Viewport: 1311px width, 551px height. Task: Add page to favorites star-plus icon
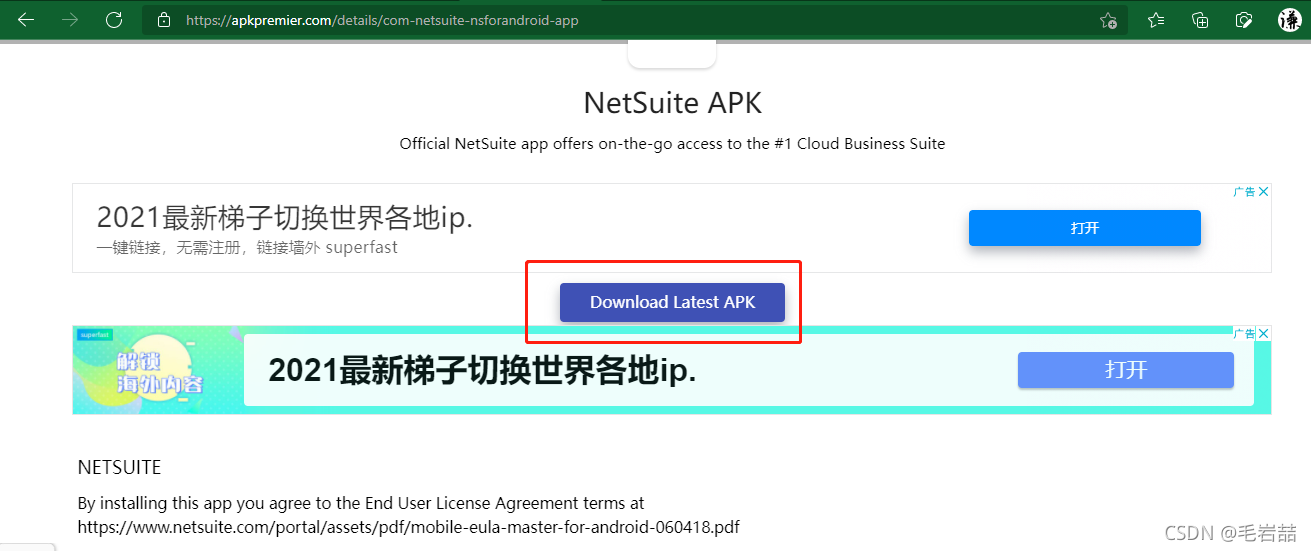click(x=1108, y=20)
